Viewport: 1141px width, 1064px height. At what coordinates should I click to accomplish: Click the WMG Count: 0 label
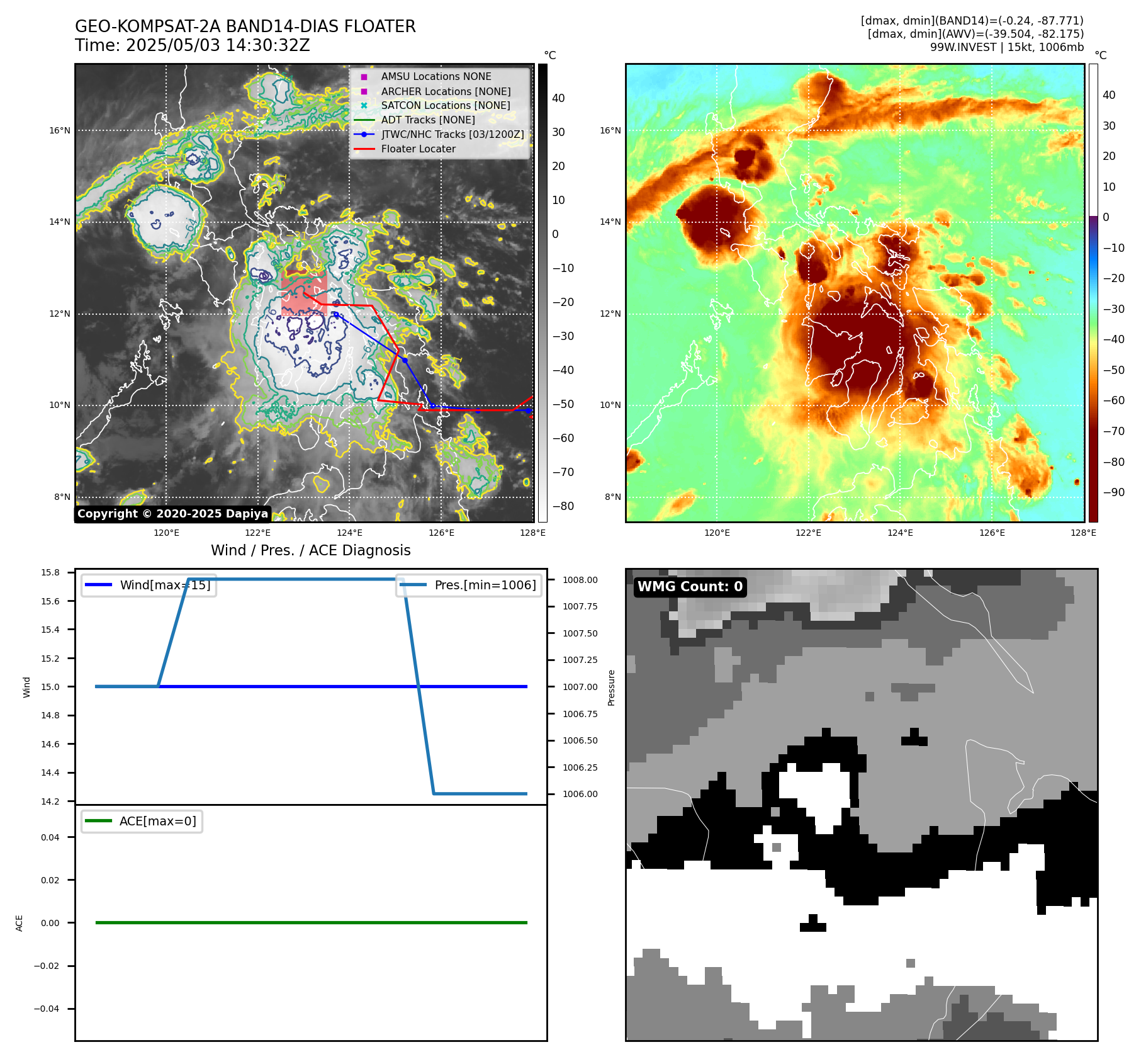(690, 587)
